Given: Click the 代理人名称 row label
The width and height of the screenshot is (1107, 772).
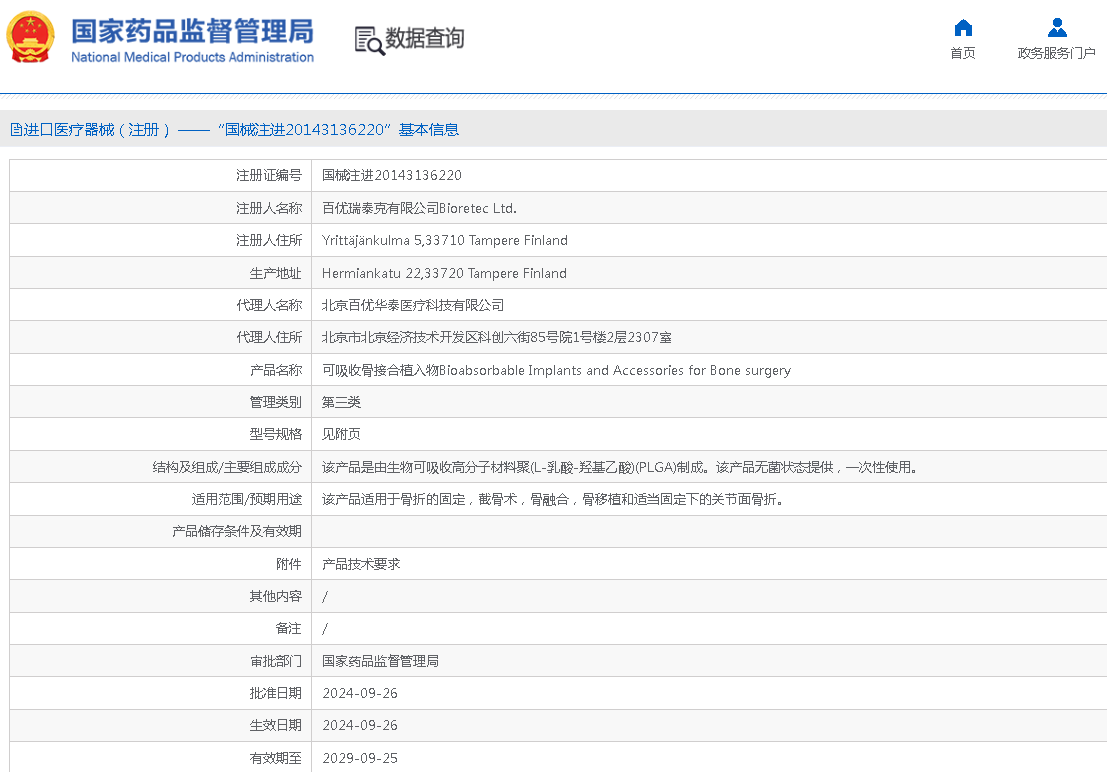Looking at the screenshot, I should point(269,305).
